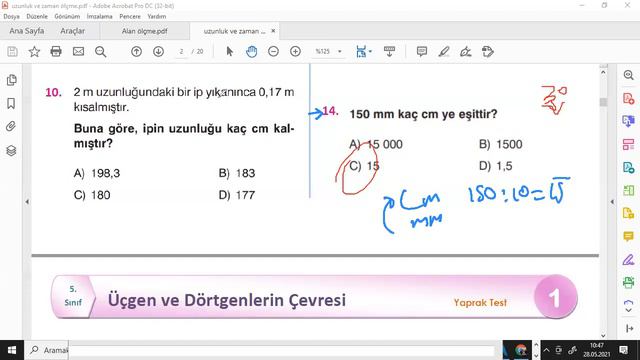Image resolution: width=640 pixels, height=360 pixels.
Task: Switch to Alan ölçme.pdf tab
Action: pos(144,31)
